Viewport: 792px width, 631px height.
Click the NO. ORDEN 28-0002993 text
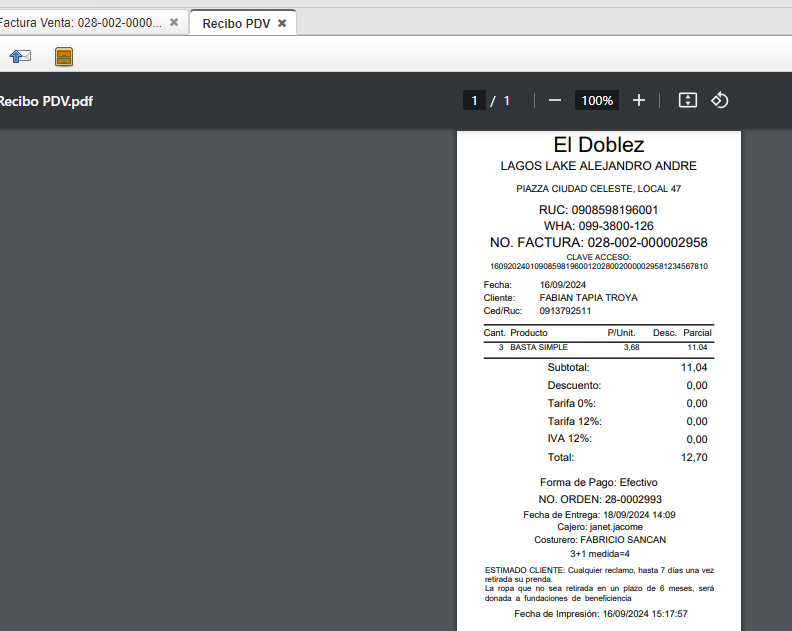point(599,499)
